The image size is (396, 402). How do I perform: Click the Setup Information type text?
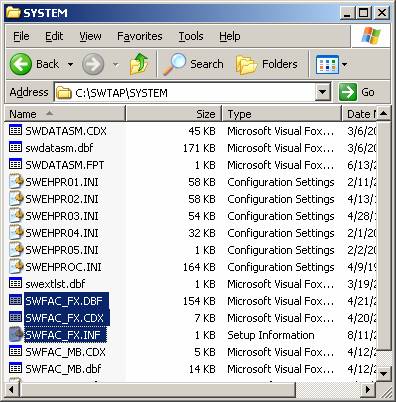coord(271,335)
